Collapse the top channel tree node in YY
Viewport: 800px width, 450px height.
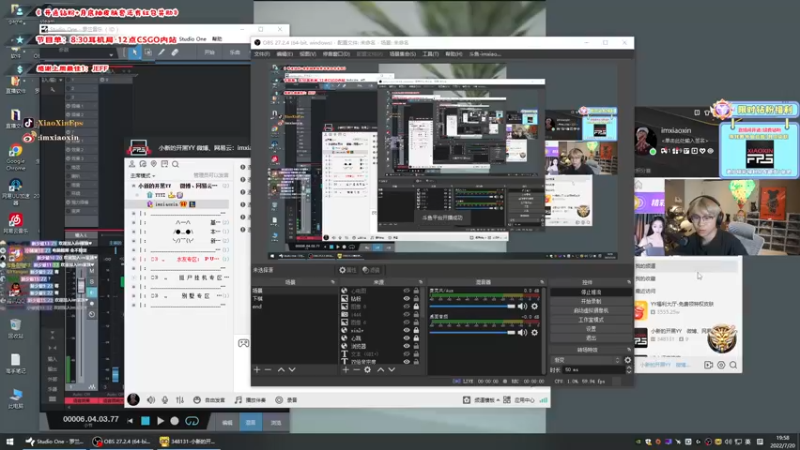[x=134, y=186]
